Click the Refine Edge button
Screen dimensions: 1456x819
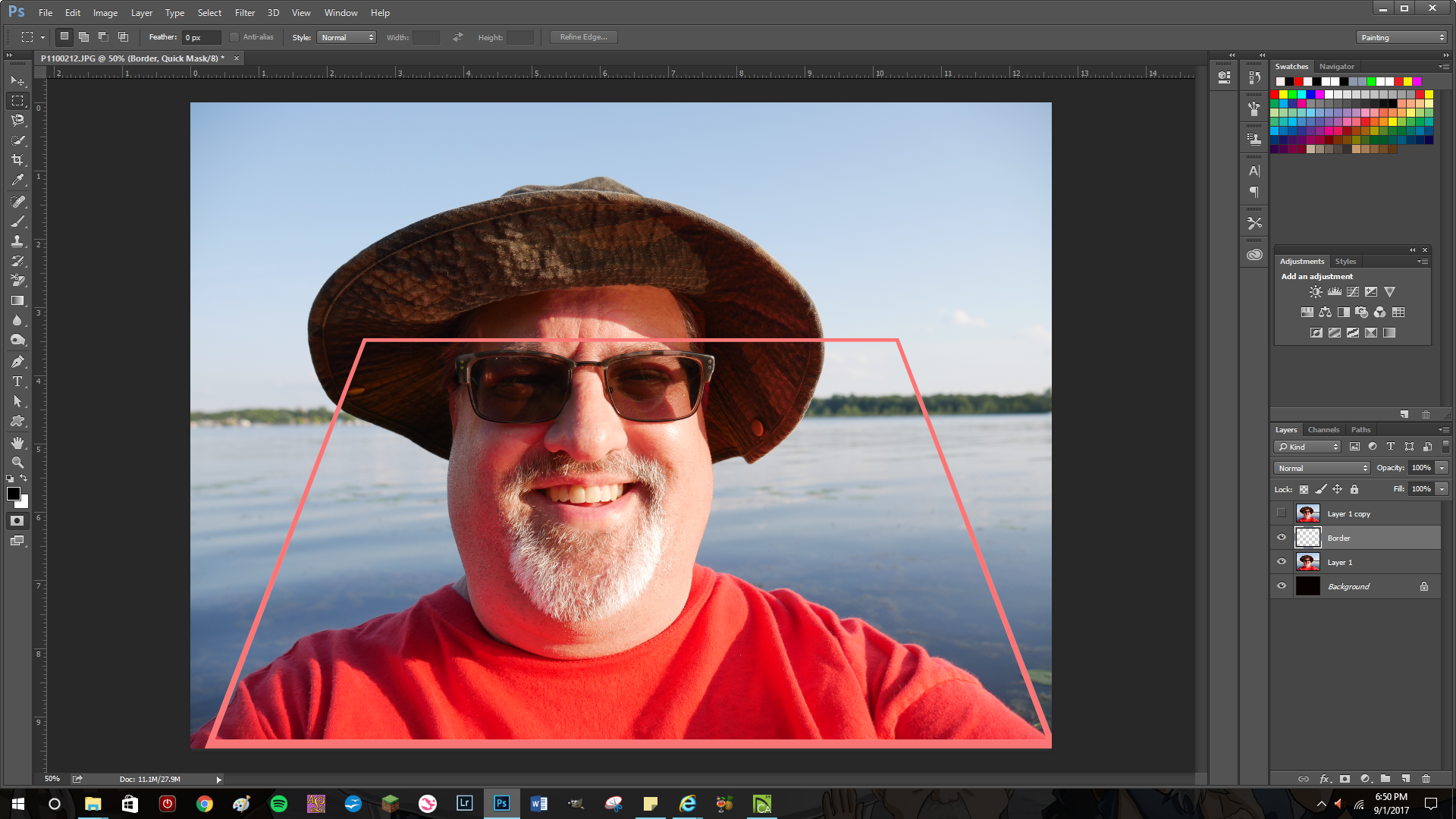click(583, 37)
